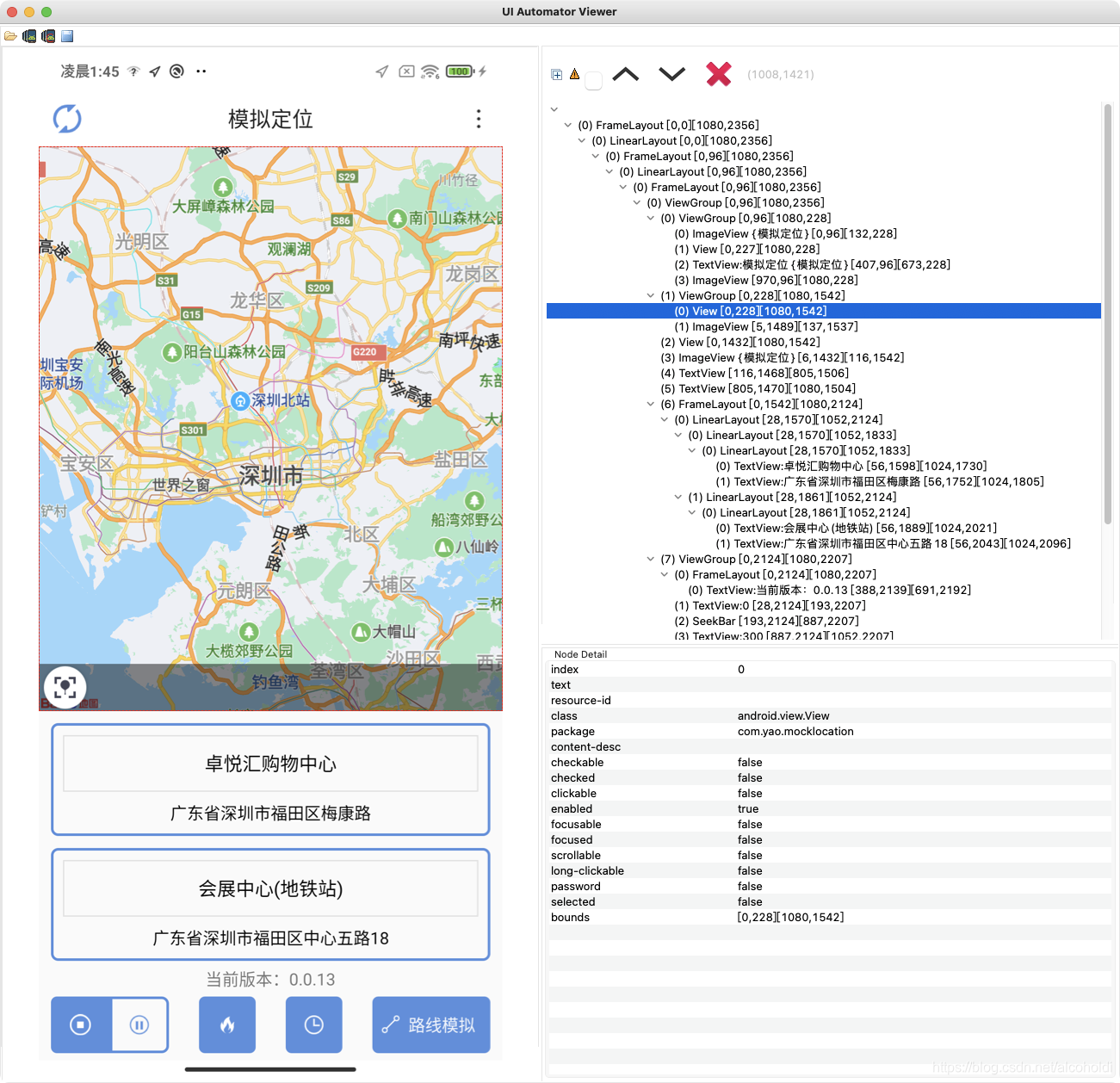Go to next node with down chevron

pos(671,74)
